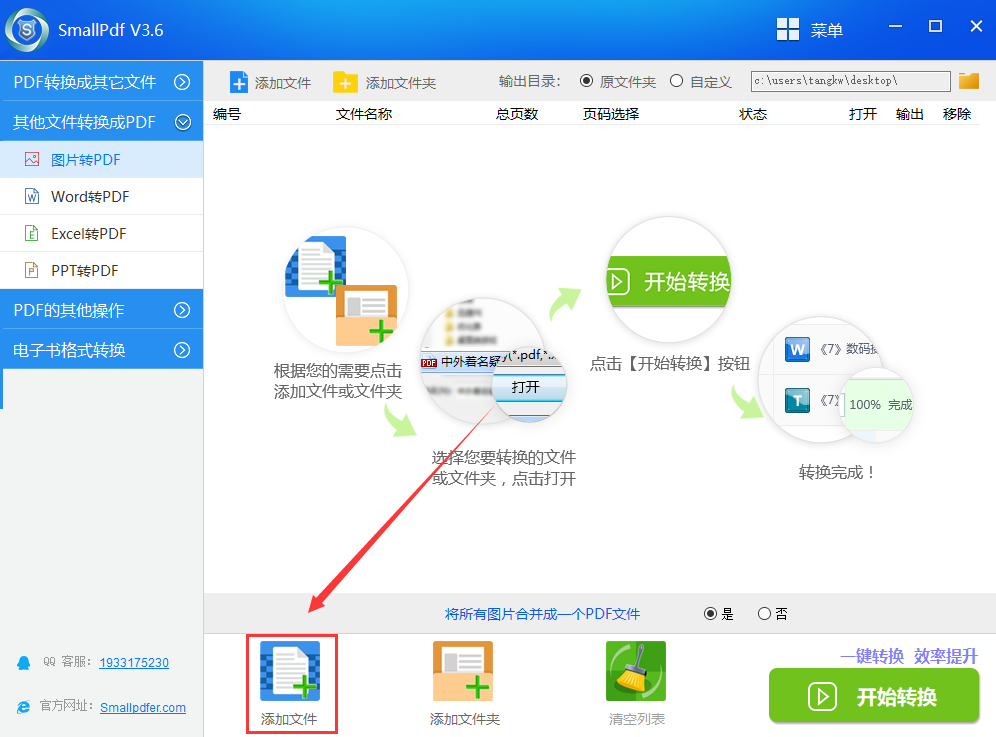Viewport: 996px width, 737px height.
Task: Click the QQ customer service penguin icon
Action: [23, 662]
